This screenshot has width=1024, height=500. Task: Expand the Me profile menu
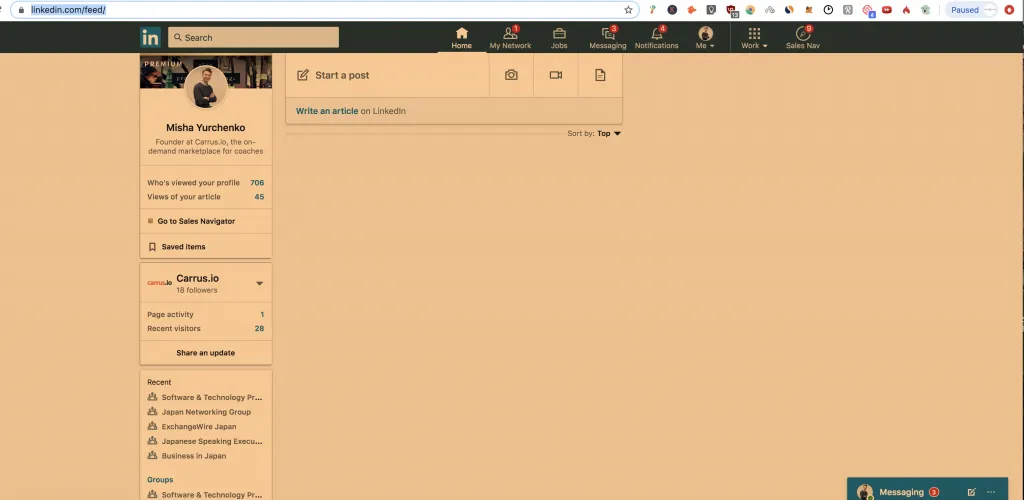(705, 38)
